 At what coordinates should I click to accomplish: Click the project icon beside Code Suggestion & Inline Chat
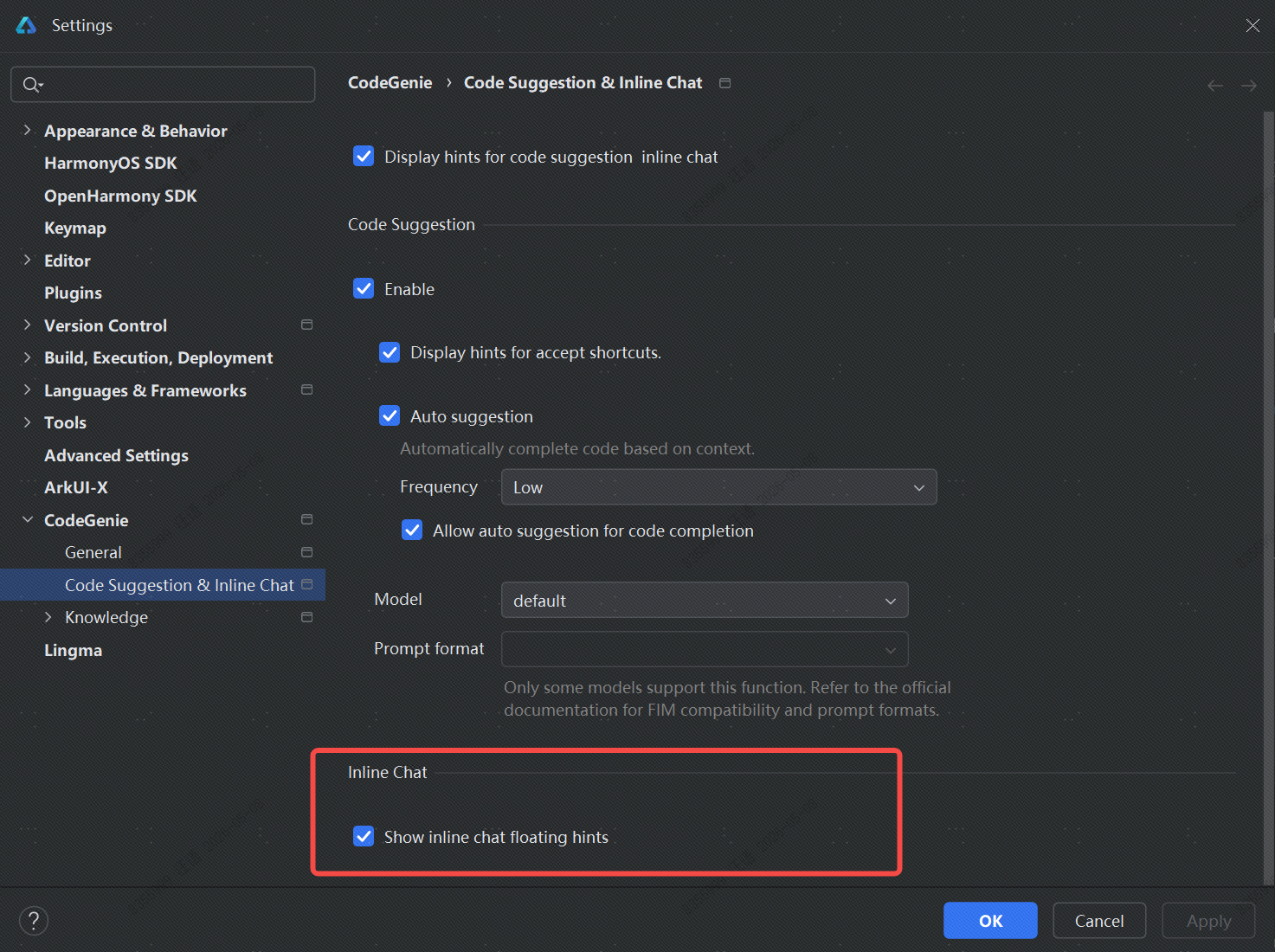point(306,584)
